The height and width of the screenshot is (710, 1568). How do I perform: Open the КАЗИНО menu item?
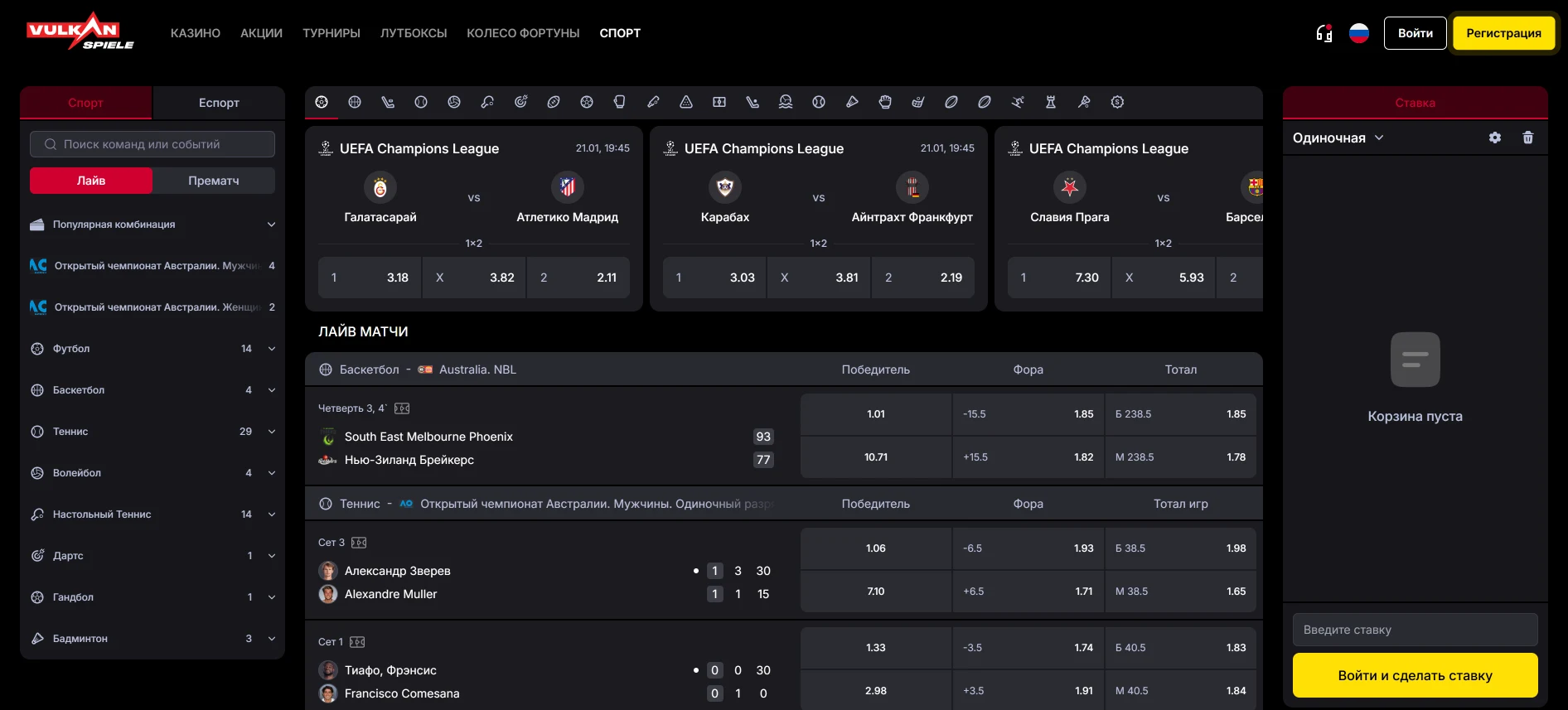pyautogui.click(x=196, y=33)
